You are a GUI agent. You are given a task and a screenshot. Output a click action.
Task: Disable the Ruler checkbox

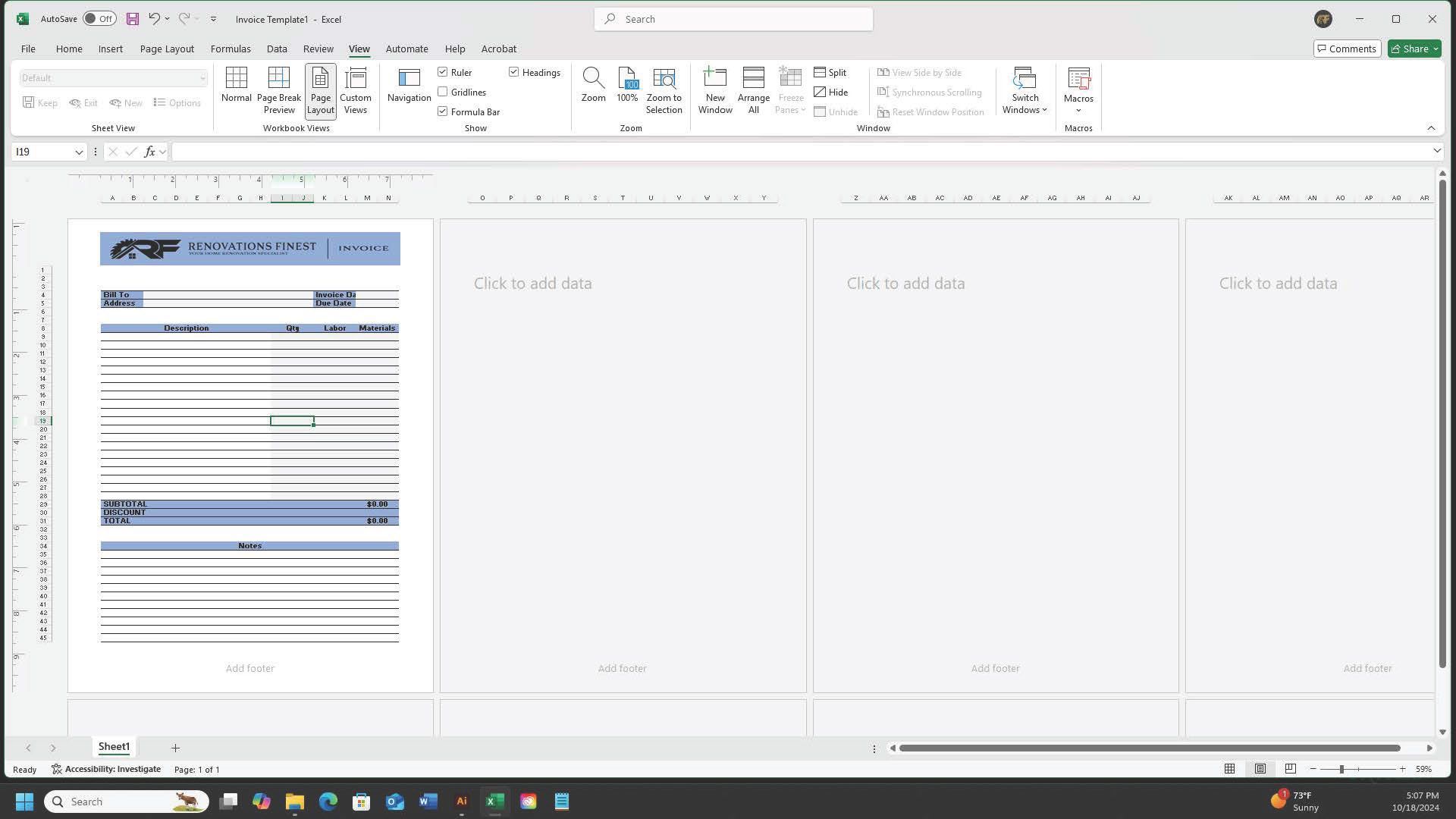pyautogui.click(x=443, y=72)
